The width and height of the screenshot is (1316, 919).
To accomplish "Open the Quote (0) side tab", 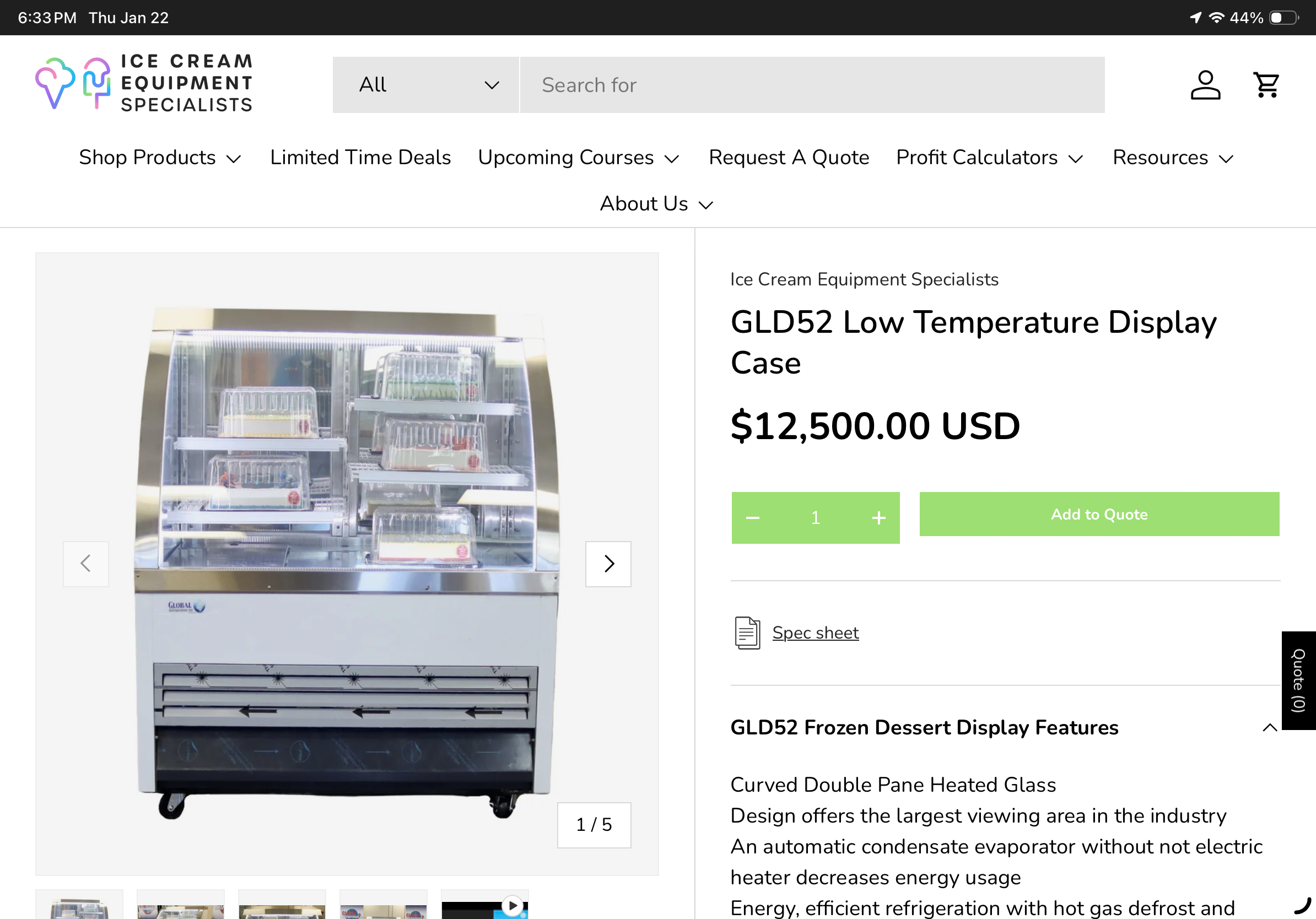I will coord(1298,680).
